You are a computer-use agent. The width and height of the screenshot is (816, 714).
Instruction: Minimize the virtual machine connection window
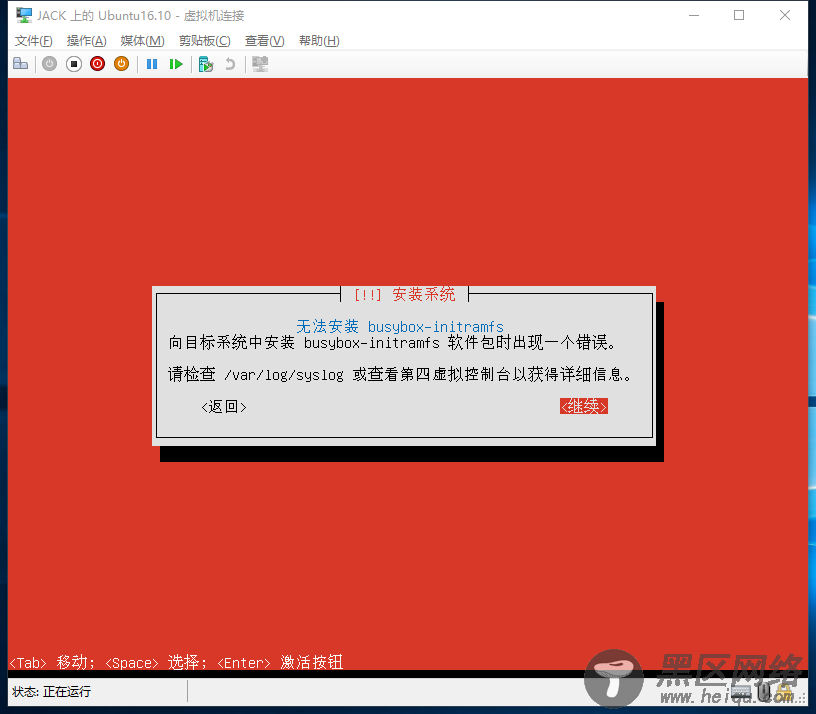[x=694, y=15]
